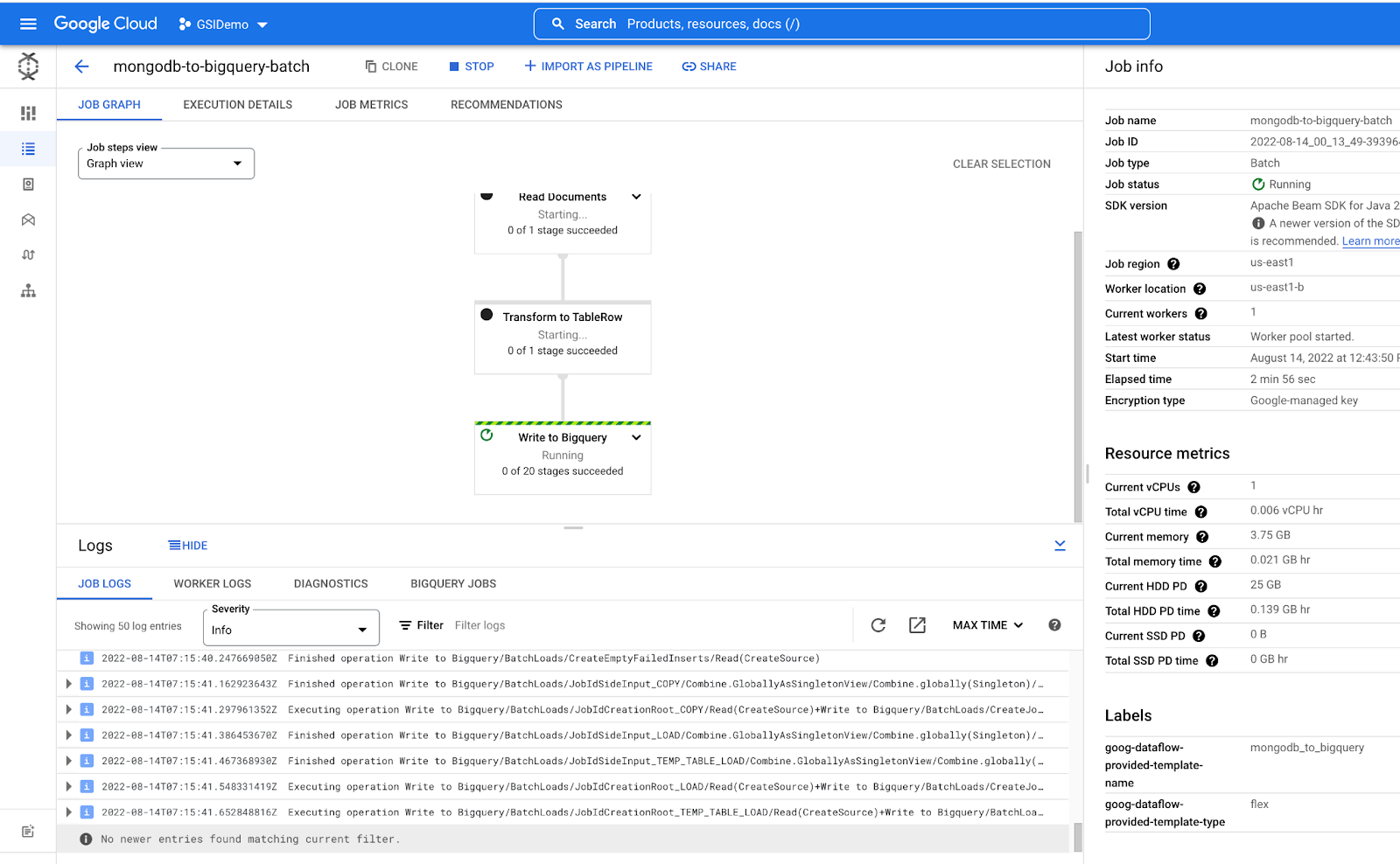Open the dashboard overview sidebar icon
This screenshot has width=1400, height=864.
coord(28,113)
